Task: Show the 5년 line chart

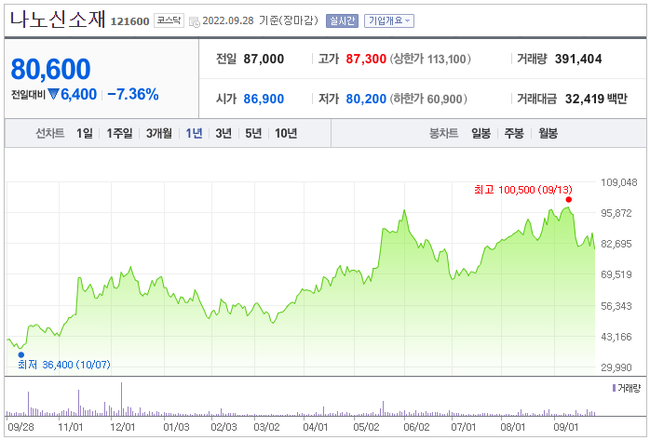Action: 253,133
